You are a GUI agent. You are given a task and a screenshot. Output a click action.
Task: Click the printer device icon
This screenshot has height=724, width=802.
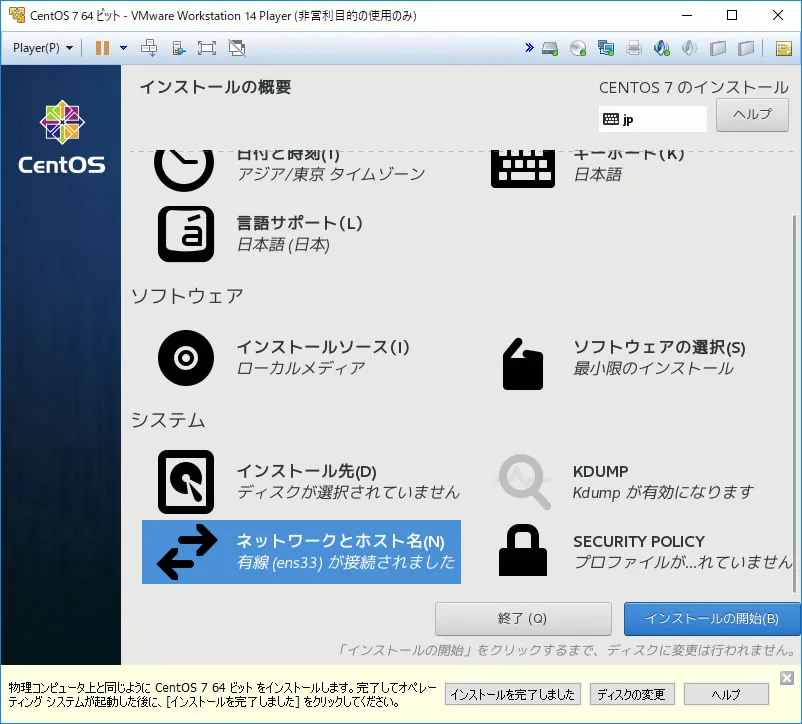click(634, 49)
